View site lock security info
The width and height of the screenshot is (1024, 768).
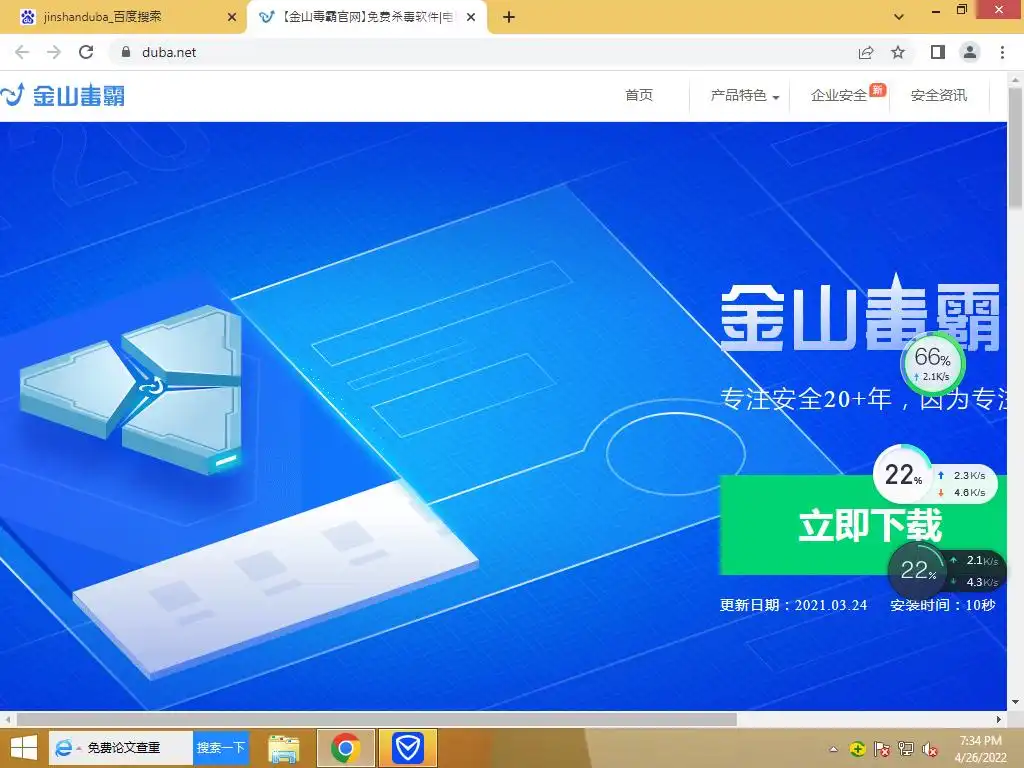[126, 52]
